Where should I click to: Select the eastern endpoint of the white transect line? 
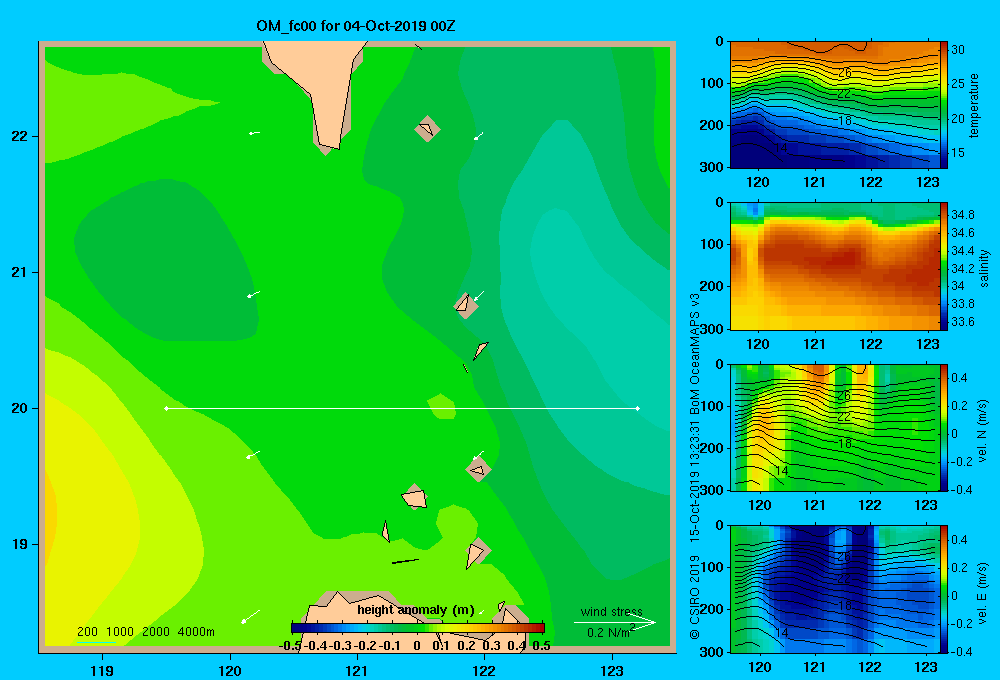click(638, 408)
